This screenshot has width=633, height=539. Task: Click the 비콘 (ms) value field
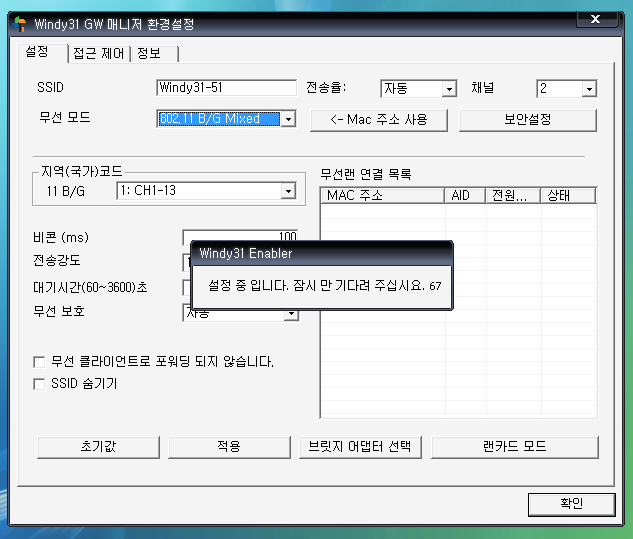[240, 236]
